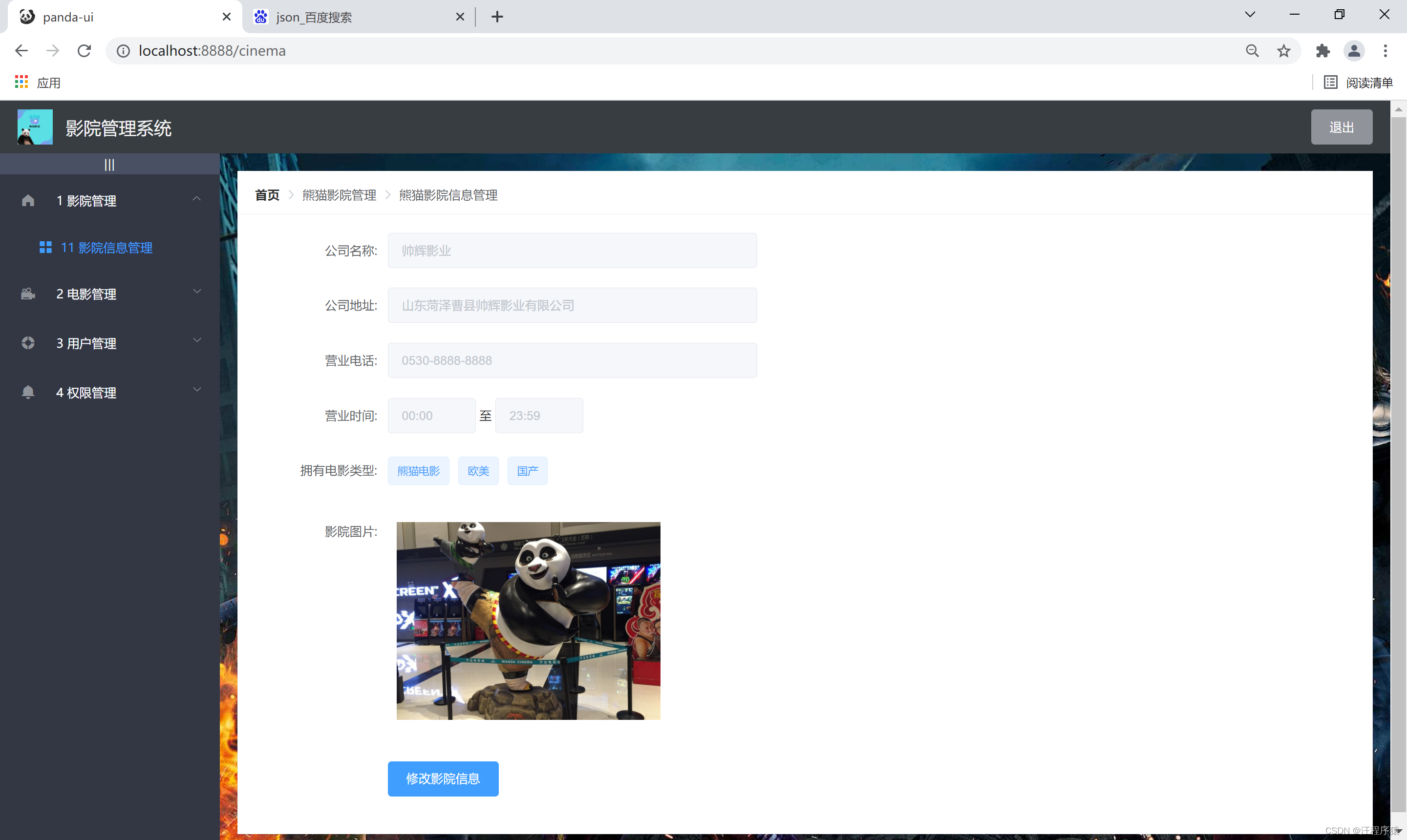Open a new browser tab
This screenshot has width=1407, height=840.
[497, 17]
